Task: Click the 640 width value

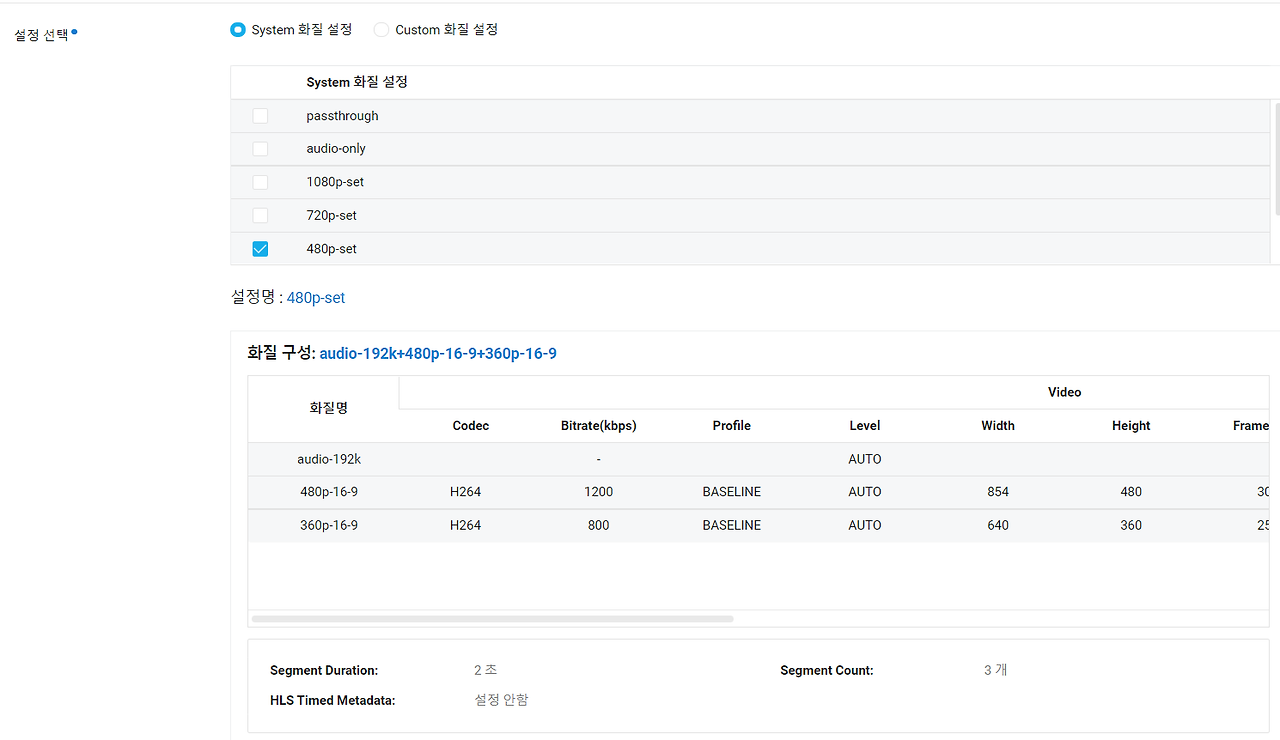Action: point(998,525)
